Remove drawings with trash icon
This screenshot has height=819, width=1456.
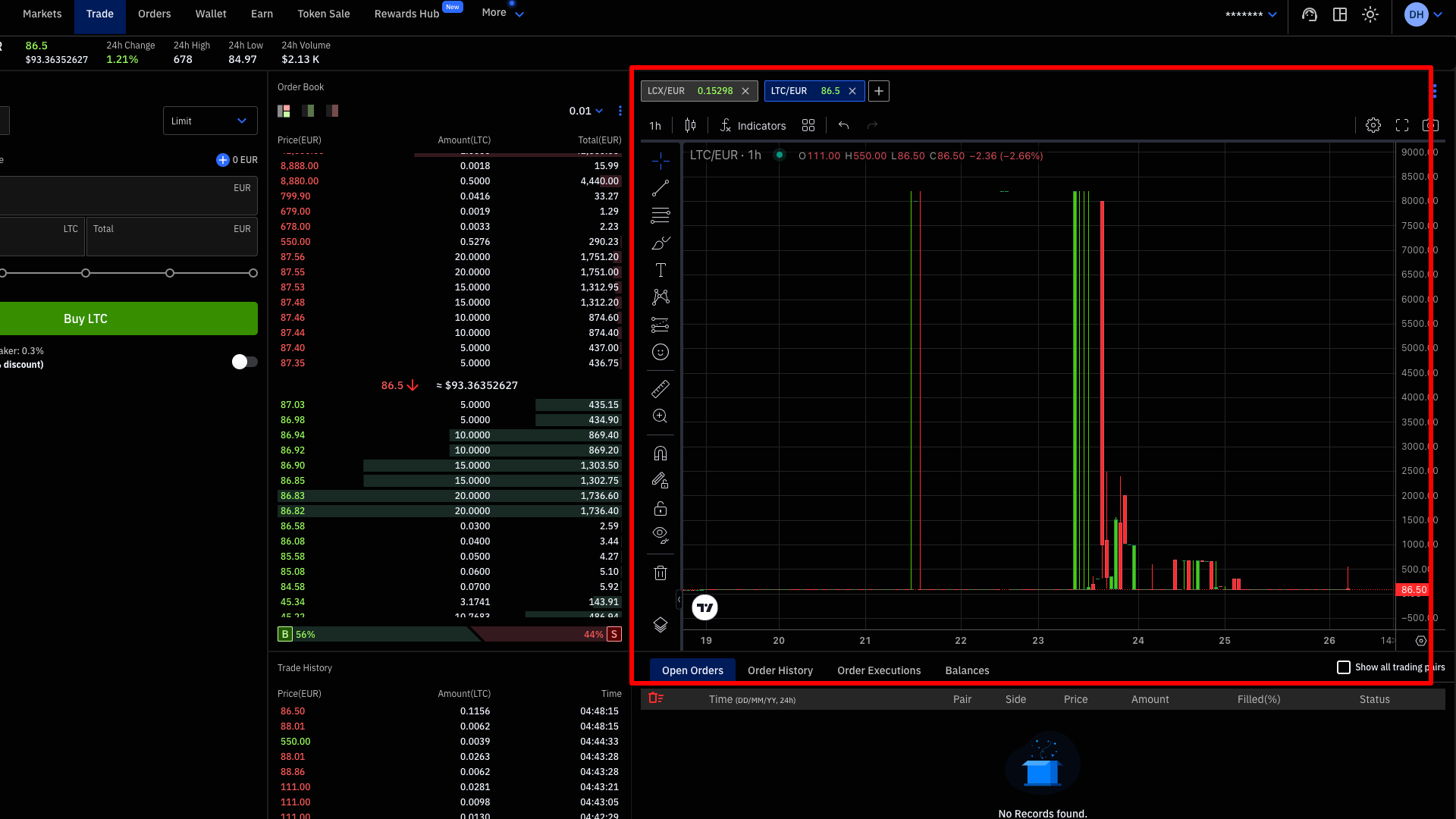tap(661, 573)
